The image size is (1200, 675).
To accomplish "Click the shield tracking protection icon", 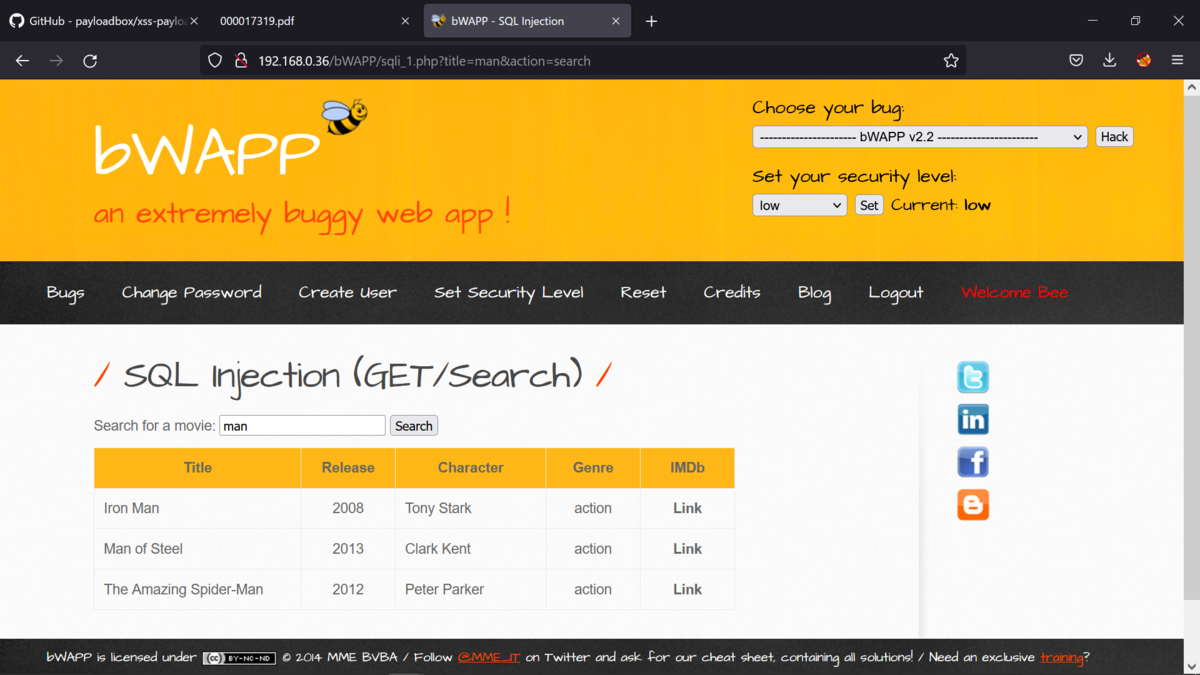I will point(215,60).
